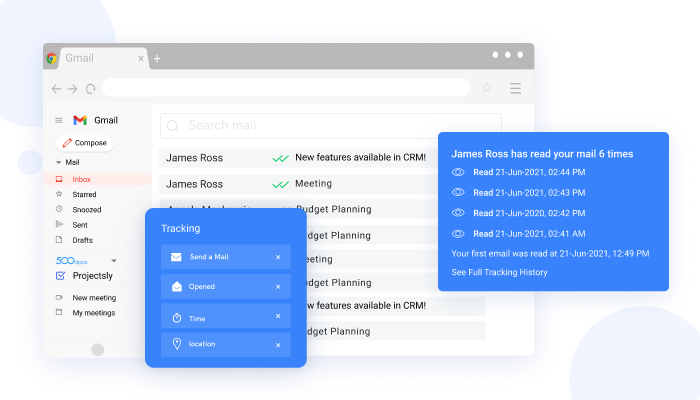Open last Budget Planning email row
The image size is (700, 400).
[395, 331]
